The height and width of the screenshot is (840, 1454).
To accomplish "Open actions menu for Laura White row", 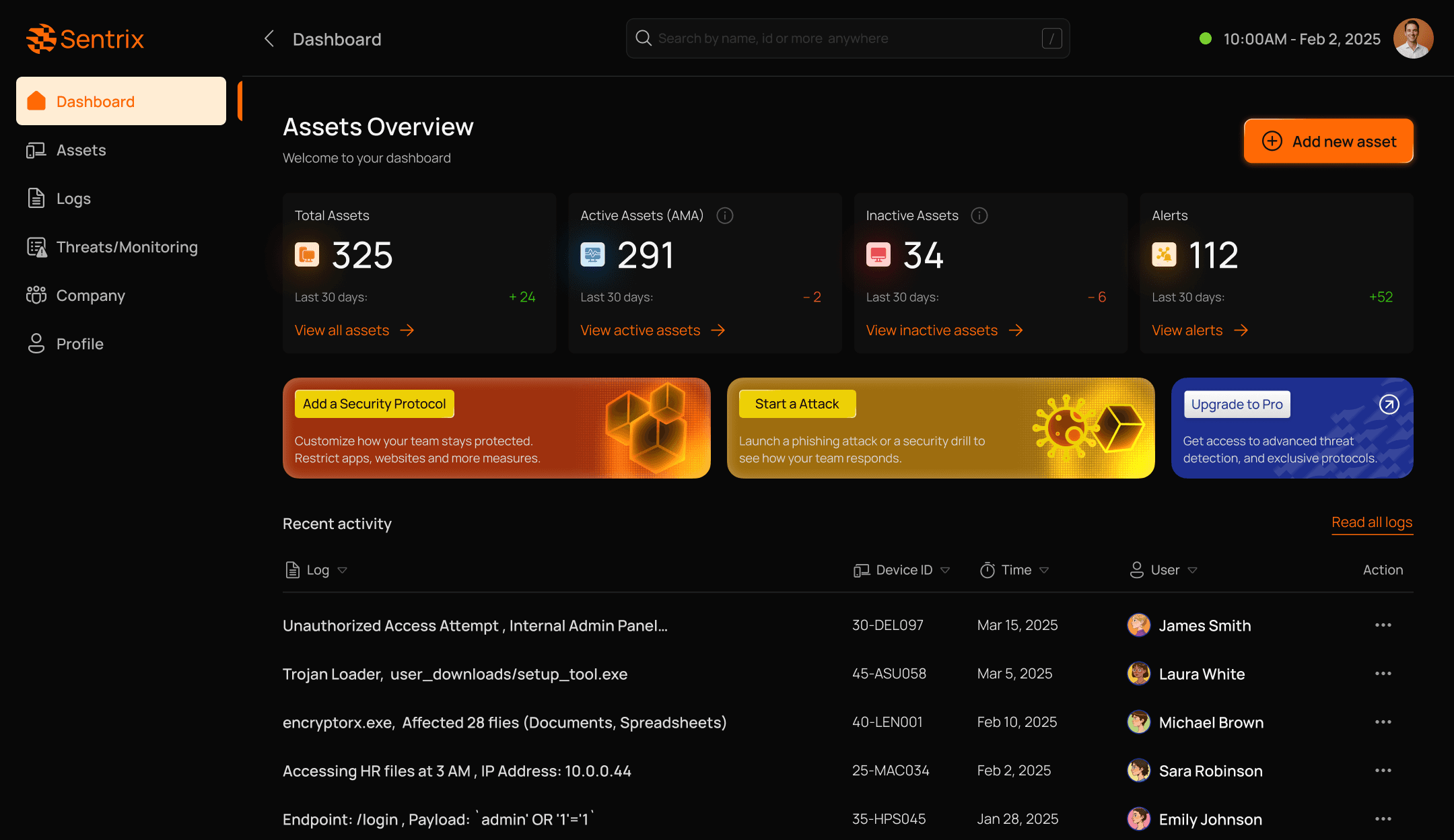I will pos(1383,674).
